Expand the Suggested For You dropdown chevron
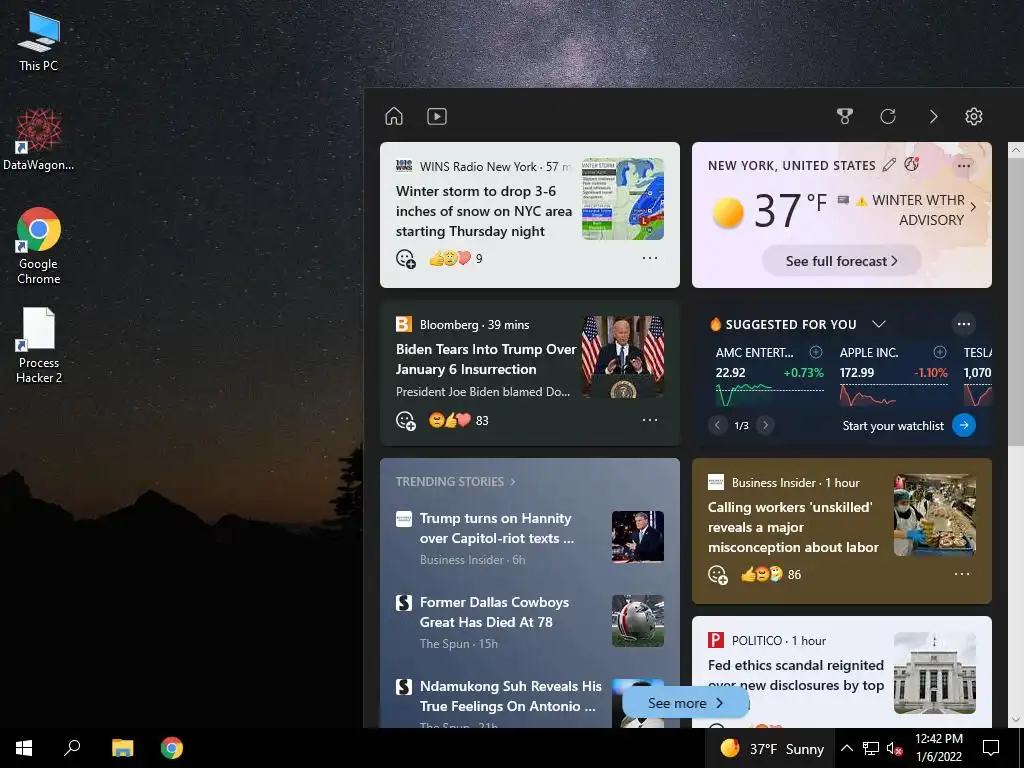Image resolution: width=1024 pixels, height=768 pixels. tap(879, 324)
